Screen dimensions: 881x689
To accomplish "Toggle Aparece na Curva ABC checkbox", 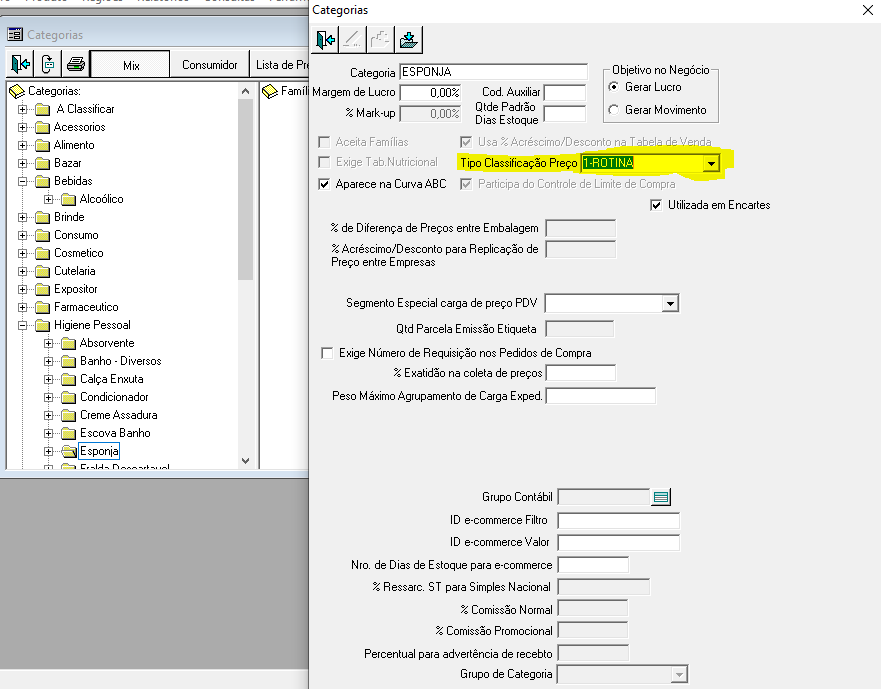I will tap(324, 184).
